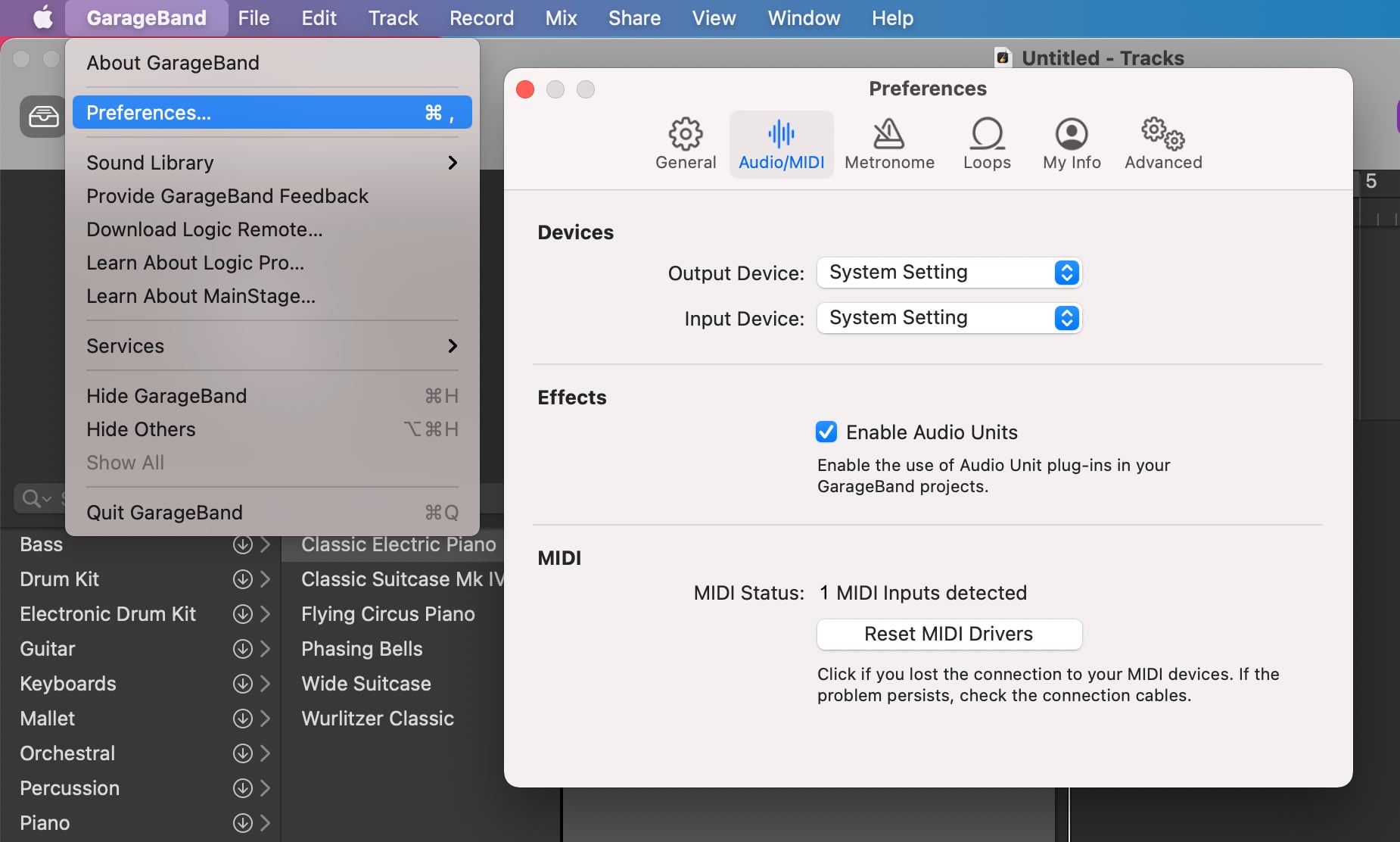Click the Untitled project document icon
This screenshot has height=842, width=1400.
pos(1003,58)
